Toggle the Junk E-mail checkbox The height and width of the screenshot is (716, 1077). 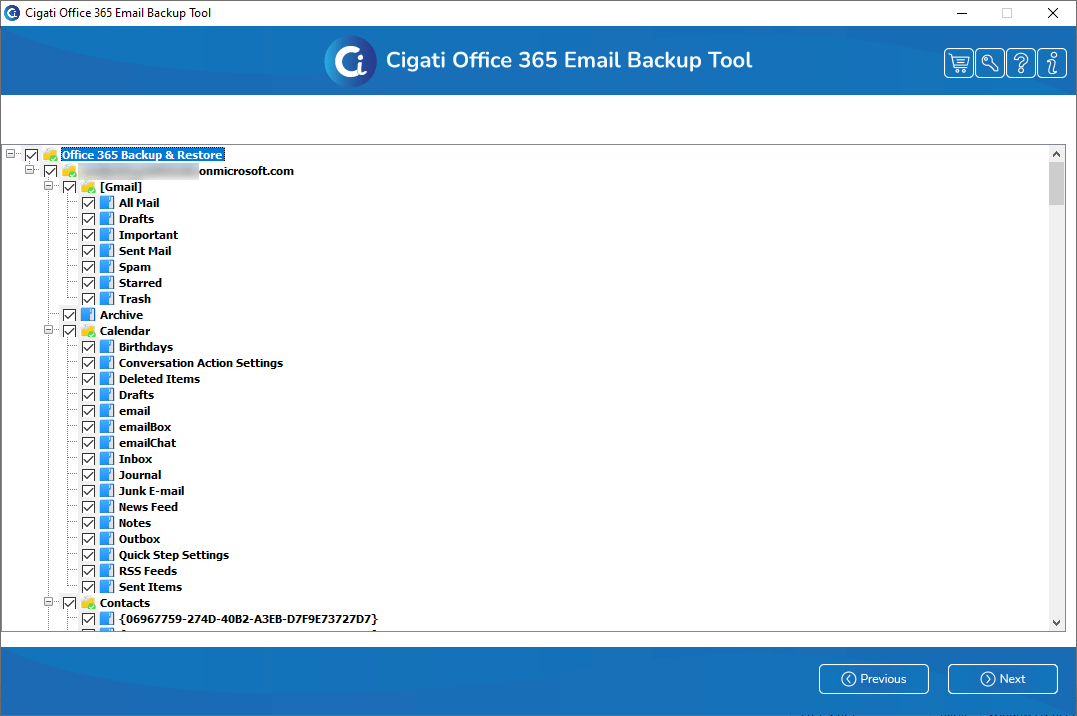89,491
